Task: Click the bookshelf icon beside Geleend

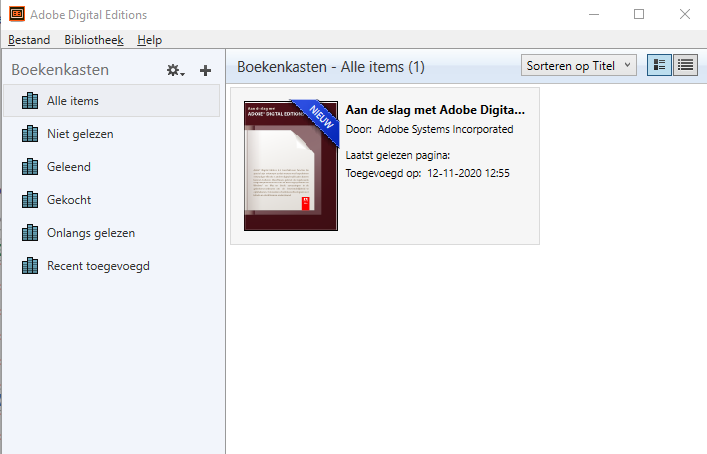Action: 30,167
